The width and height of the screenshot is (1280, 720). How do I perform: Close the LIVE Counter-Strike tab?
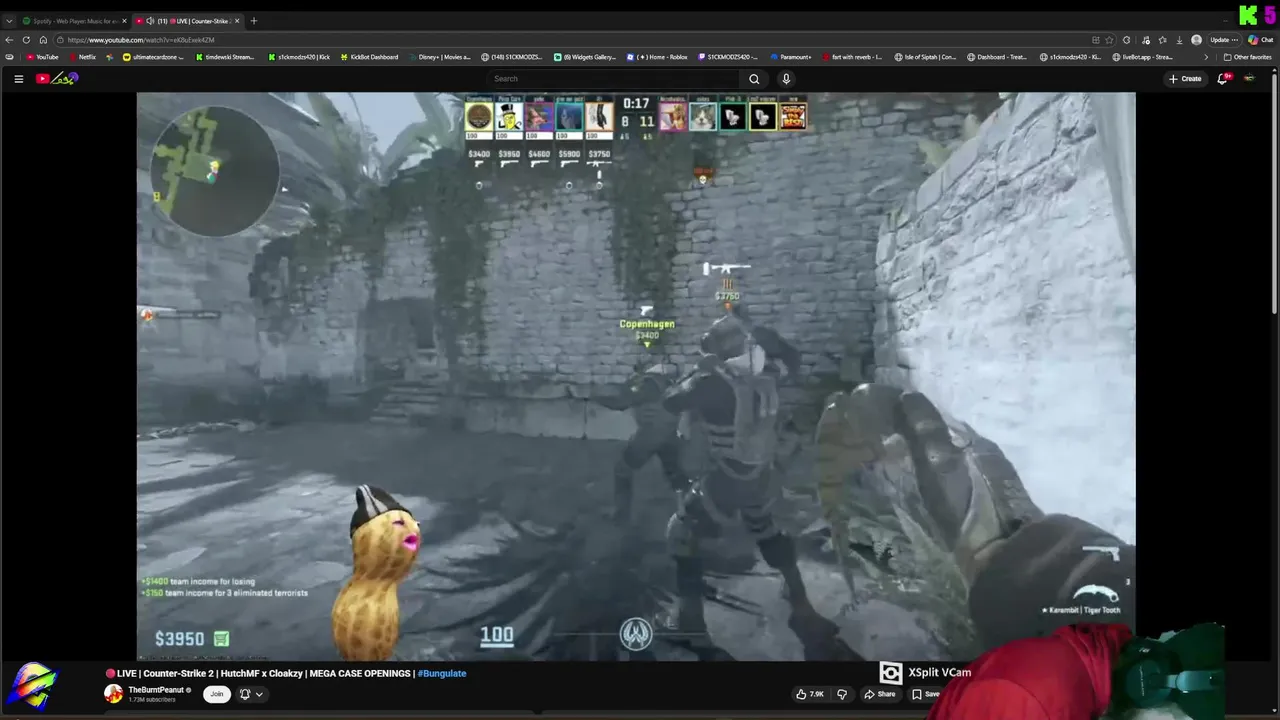point(237,21)
